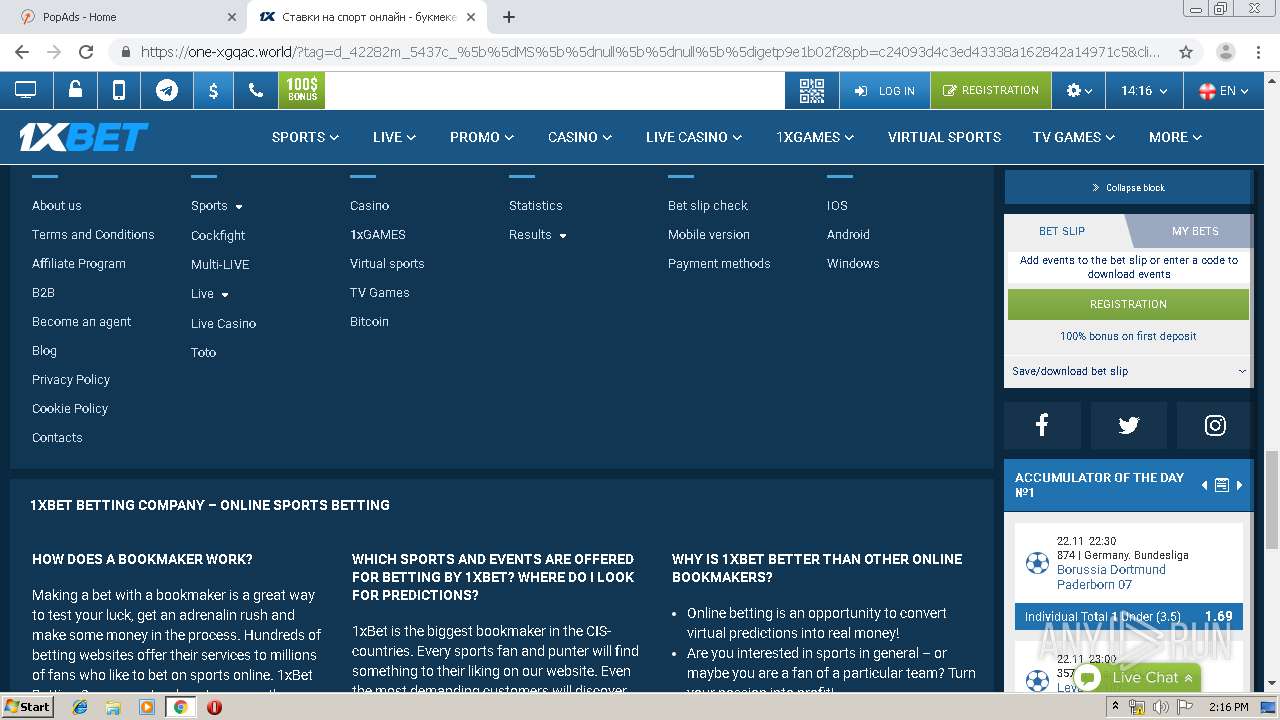This screenshot has width=1280, height=720.
Task: Open Borussia Dortmund Paderborn 07 match
Action: [1111, 577]
